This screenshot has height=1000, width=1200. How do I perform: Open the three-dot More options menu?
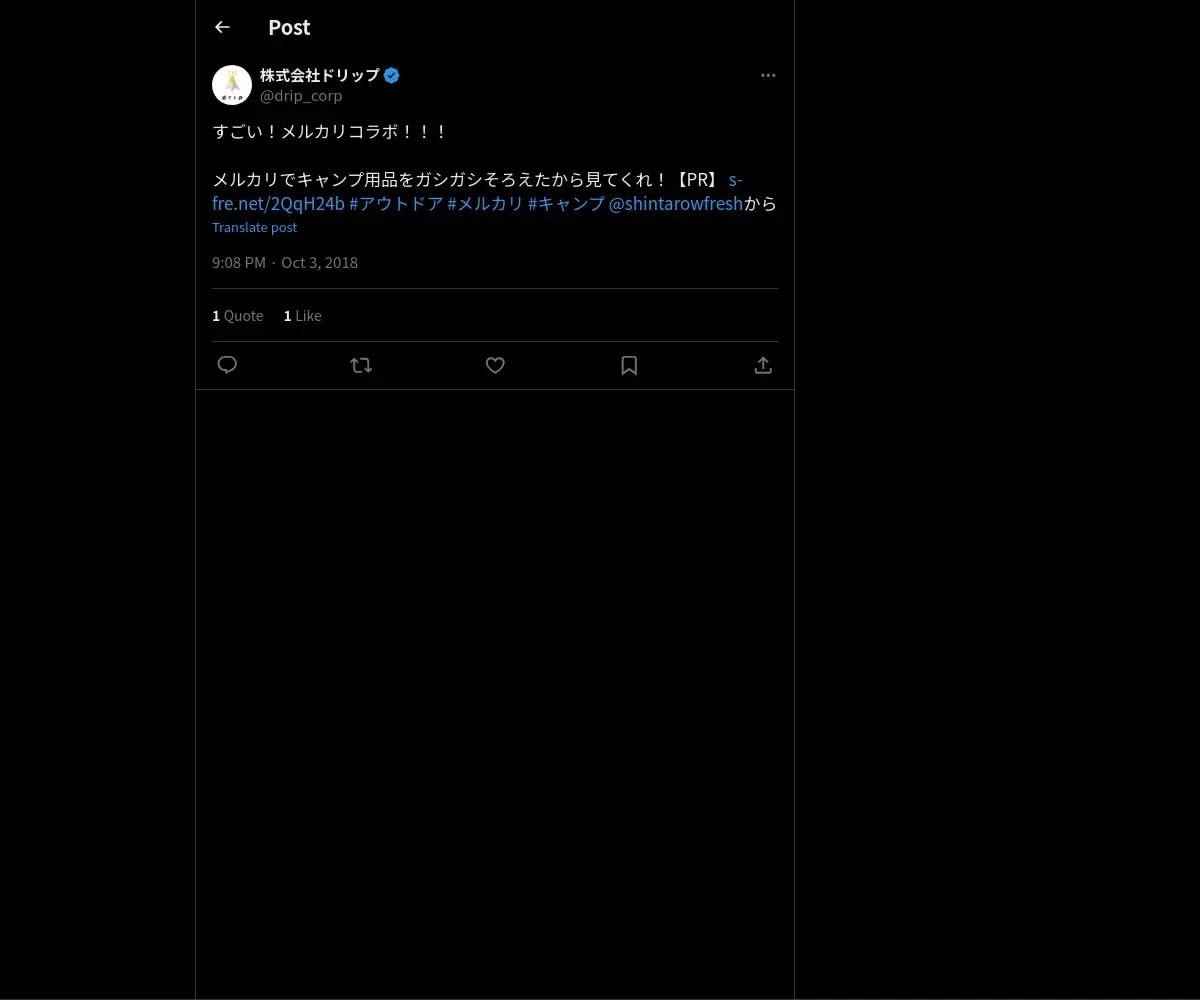point(768,75)
